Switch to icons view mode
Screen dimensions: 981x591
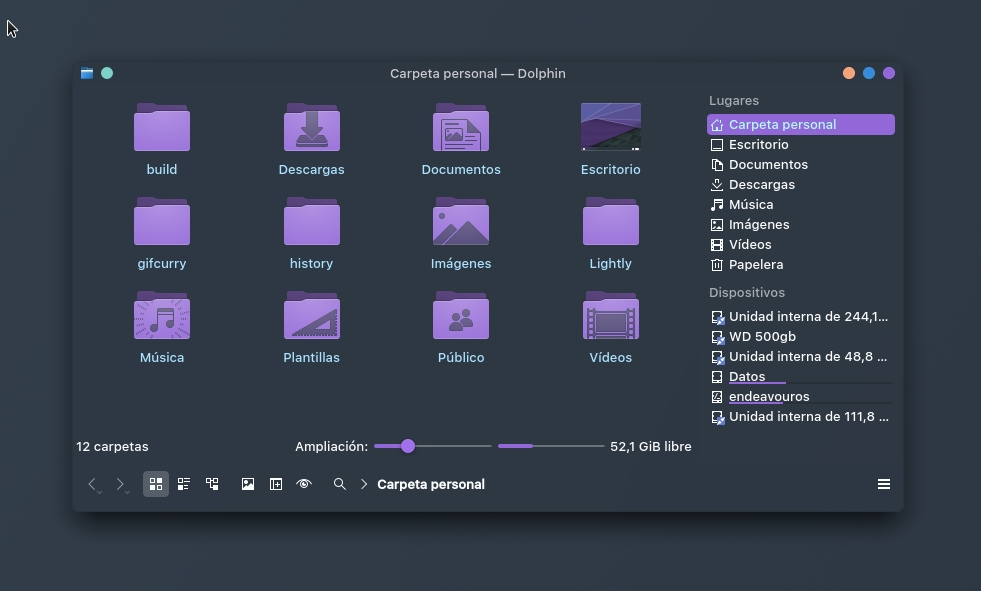coord(156,484)
